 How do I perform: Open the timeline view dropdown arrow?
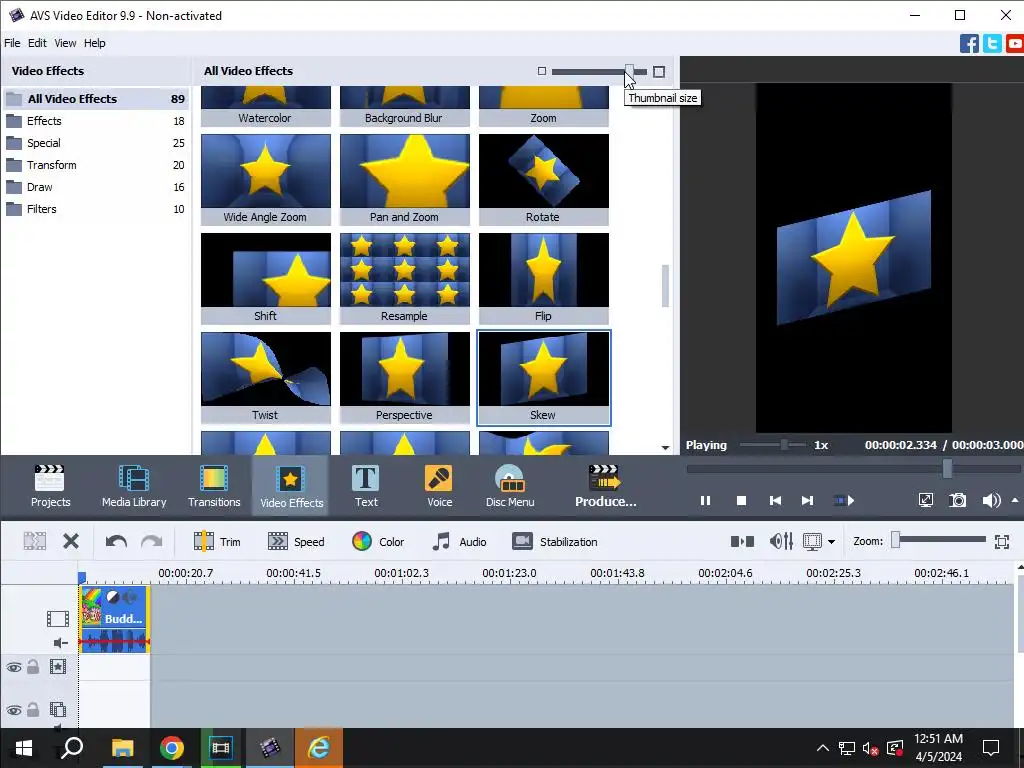click(x=831, y=542)
